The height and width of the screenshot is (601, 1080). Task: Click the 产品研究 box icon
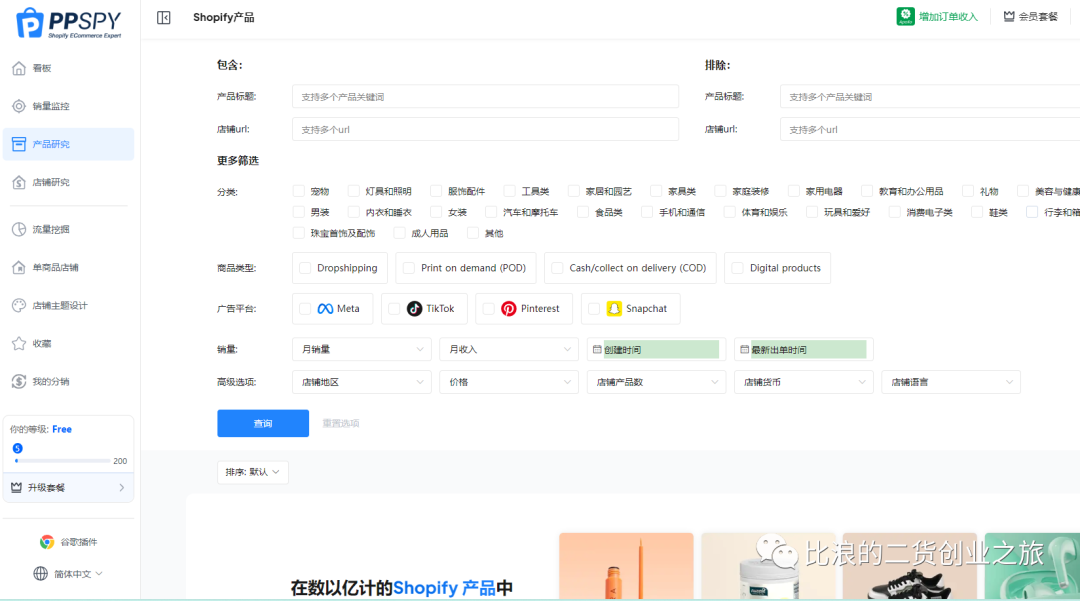tap(19, 144)
